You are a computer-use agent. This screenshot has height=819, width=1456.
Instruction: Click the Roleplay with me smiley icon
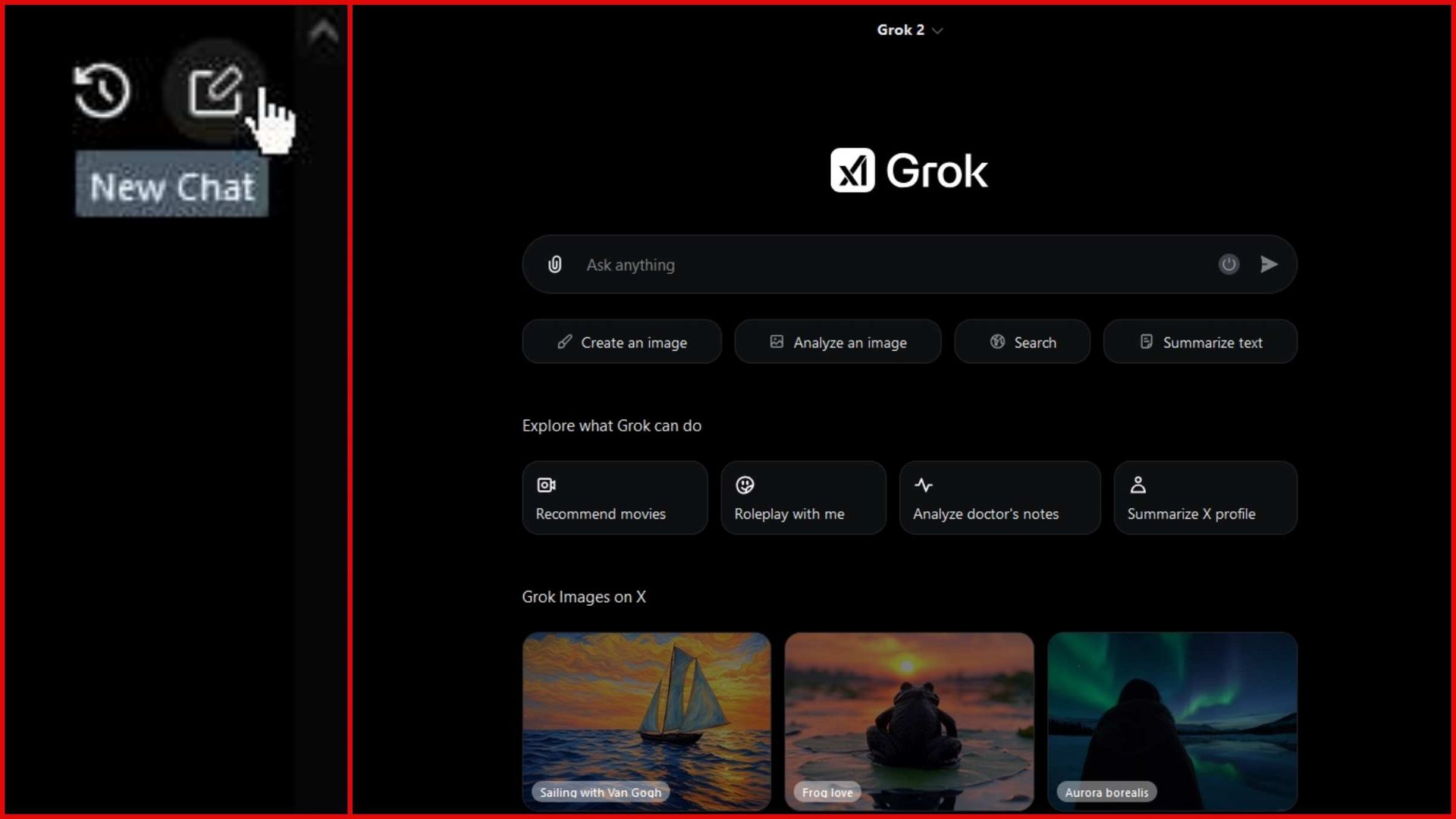[744, 485]
